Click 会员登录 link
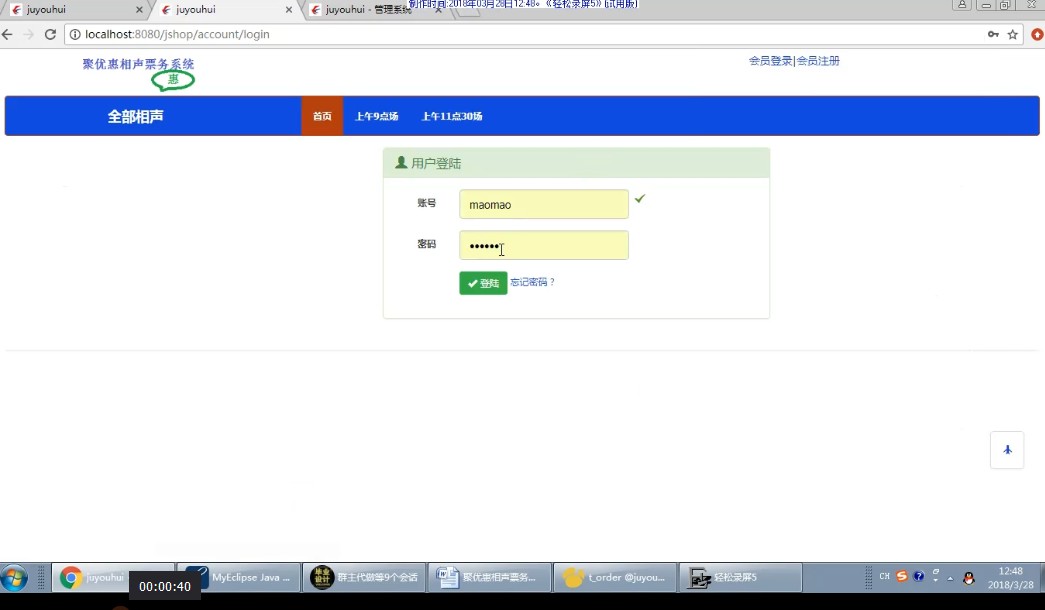This screenshot has width=1045, height=610. [x=770, y=61]
